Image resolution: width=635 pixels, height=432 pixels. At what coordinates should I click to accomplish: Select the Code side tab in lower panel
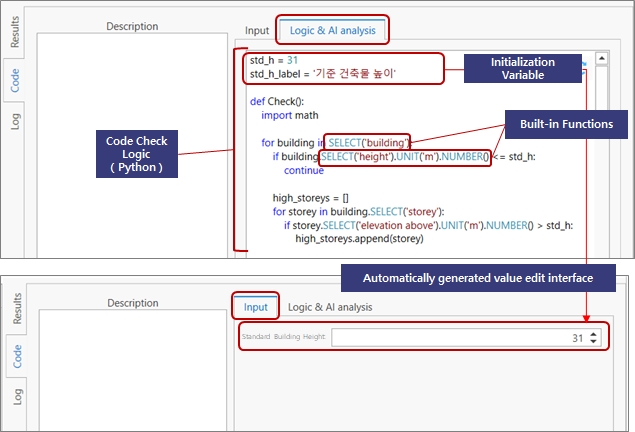(15, 357)
